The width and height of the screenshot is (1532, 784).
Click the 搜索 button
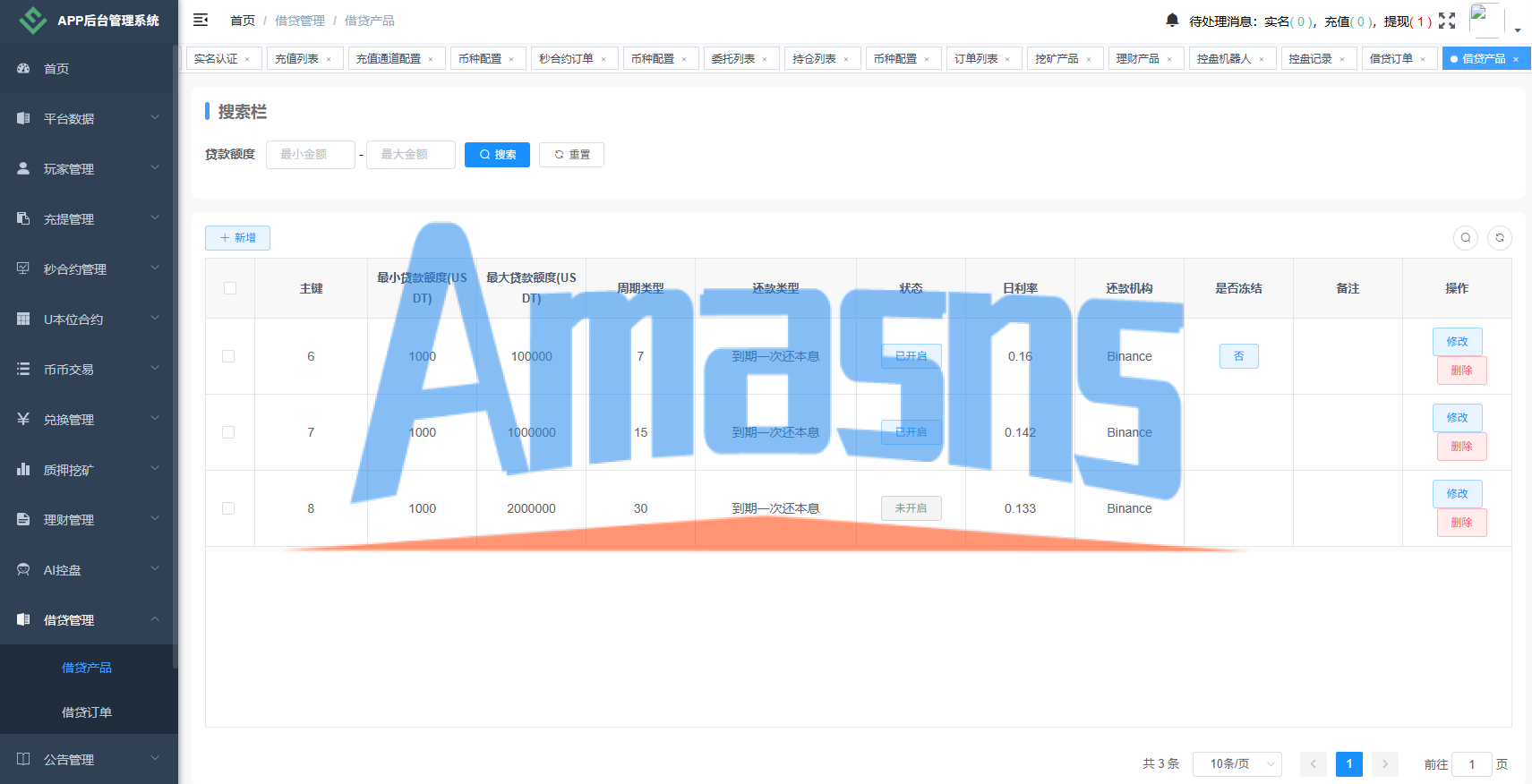click(x=497, y=155)
